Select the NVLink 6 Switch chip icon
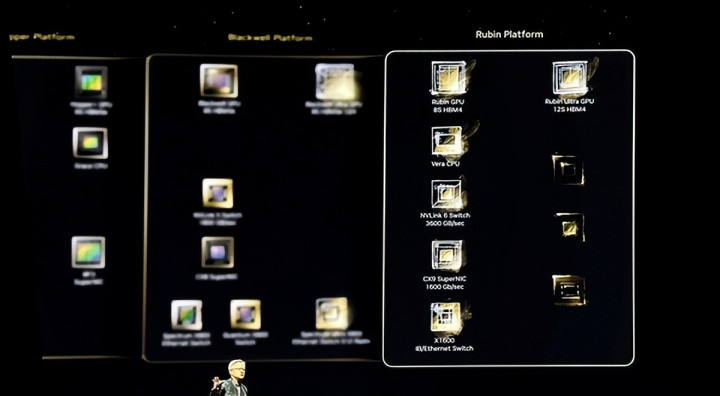The height and width of the screenshot is (396, 720). click(x=447, y=194)
